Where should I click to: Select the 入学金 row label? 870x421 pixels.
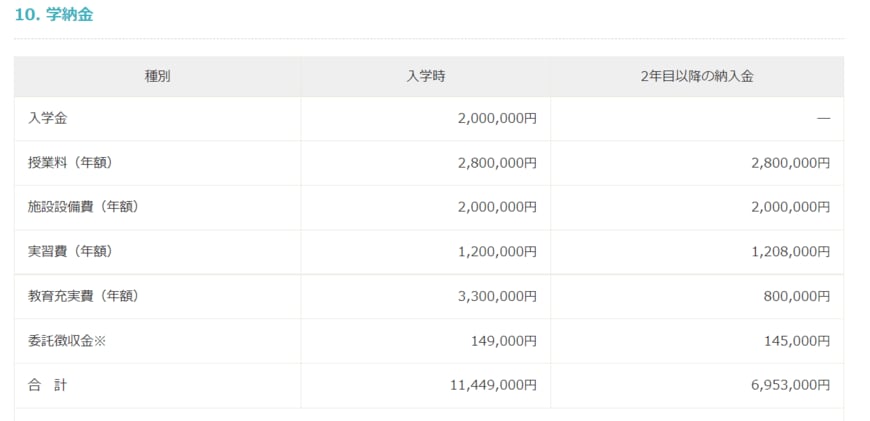click(48, 118)
